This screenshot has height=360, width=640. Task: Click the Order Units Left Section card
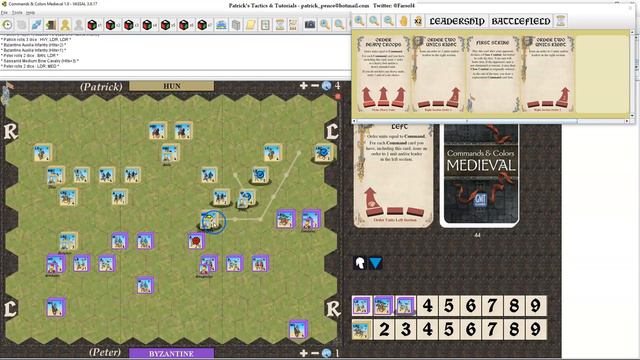pos(393,176)
